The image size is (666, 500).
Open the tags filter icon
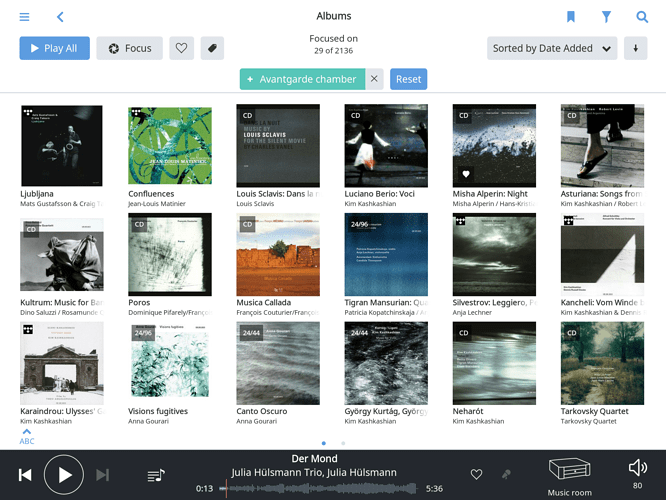[212, 48]
